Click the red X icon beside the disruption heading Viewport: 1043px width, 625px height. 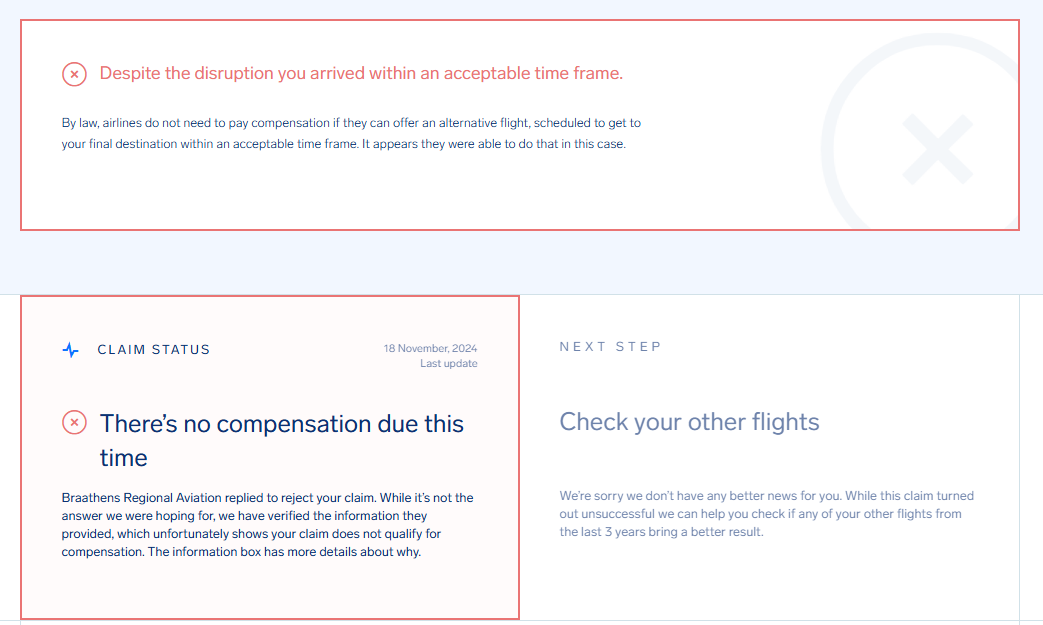[x=74, y=74]
